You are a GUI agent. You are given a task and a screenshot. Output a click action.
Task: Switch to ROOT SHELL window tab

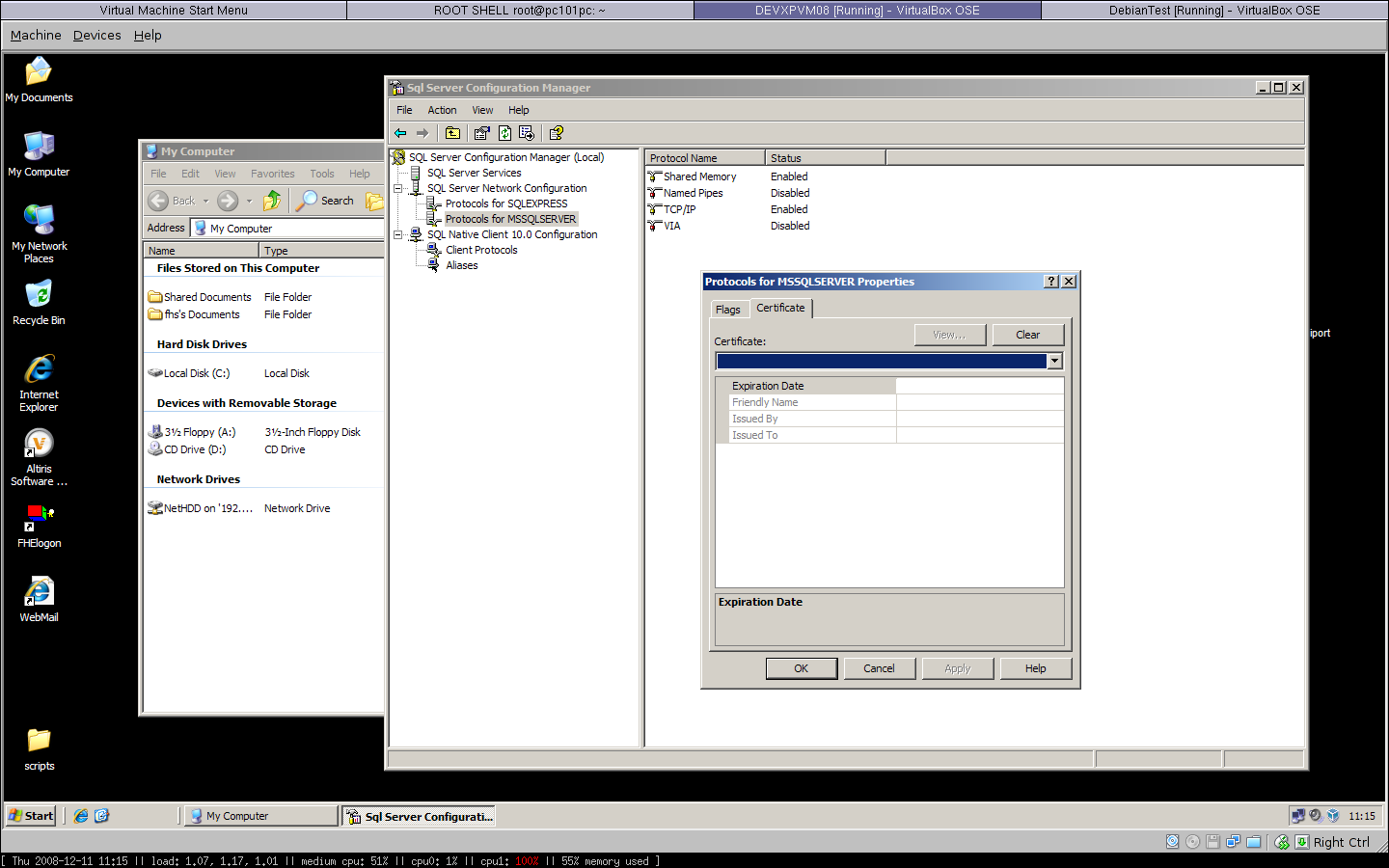tap(520, 10)
